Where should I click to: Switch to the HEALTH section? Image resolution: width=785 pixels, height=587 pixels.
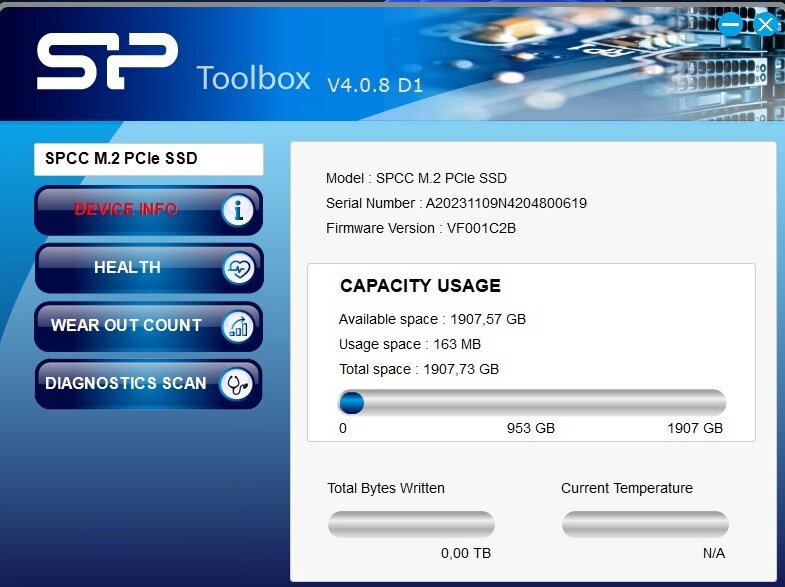pyautogui.click(x=149, y=269)
